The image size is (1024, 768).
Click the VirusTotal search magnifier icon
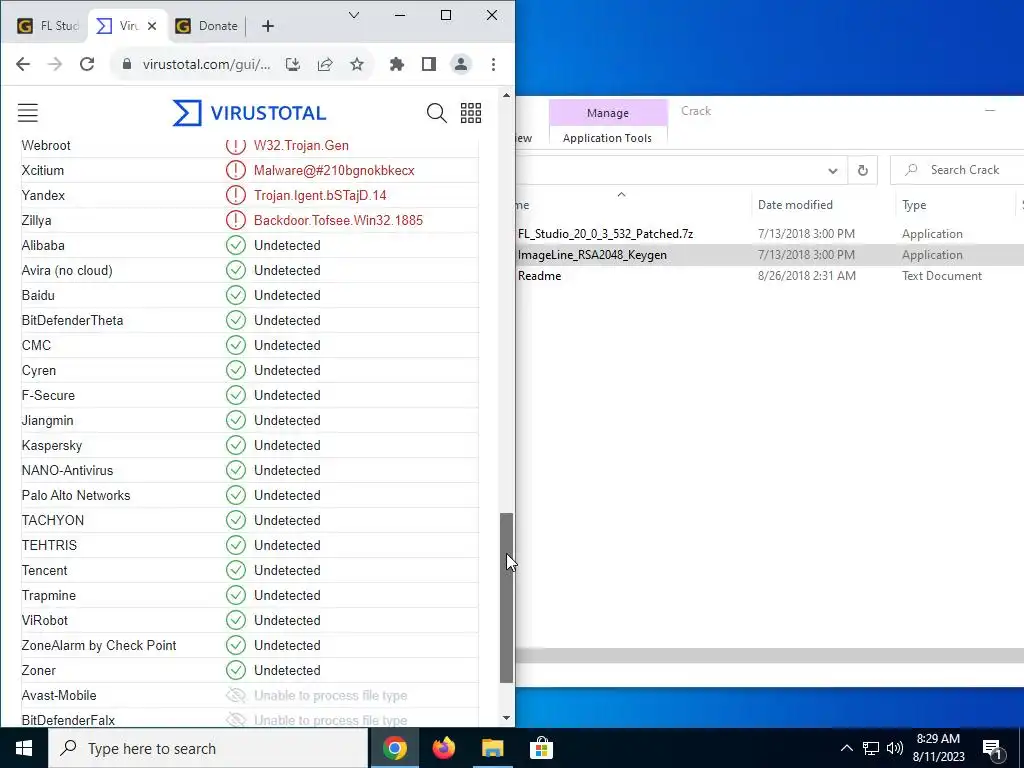[436, 113]
